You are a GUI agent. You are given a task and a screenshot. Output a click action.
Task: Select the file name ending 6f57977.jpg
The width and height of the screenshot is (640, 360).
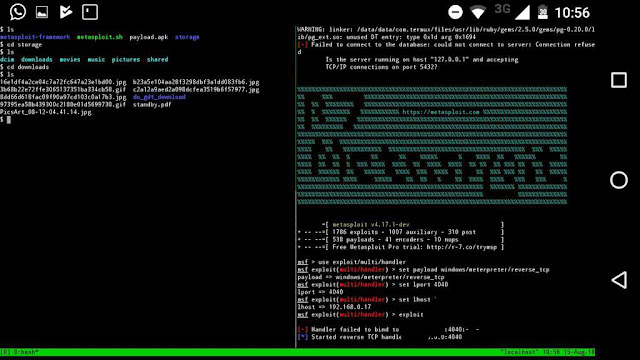[196, 89]
